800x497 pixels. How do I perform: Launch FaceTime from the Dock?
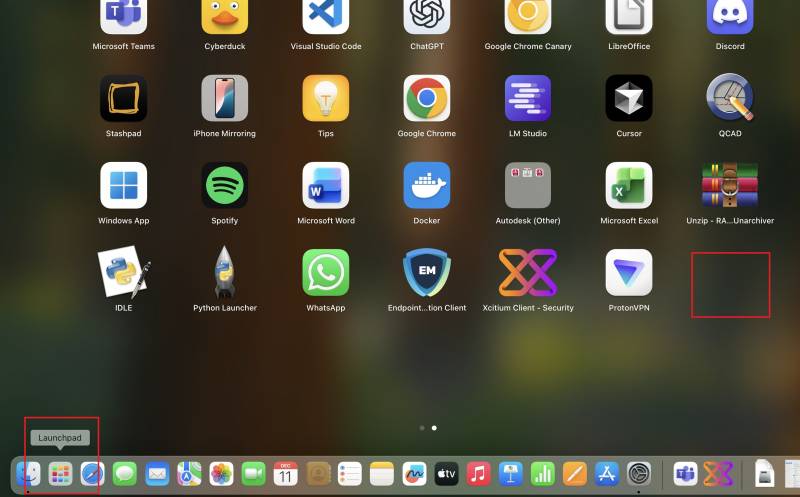coord(254,474)
